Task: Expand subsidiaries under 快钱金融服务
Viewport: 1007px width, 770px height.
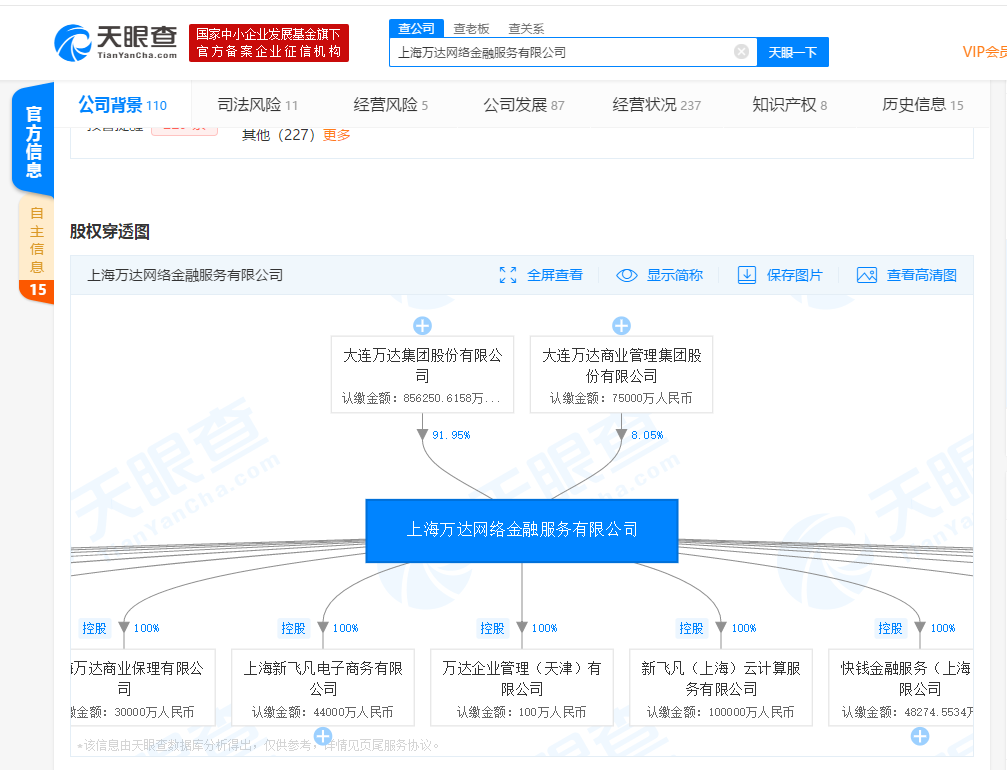Action: tap(920, 737)
